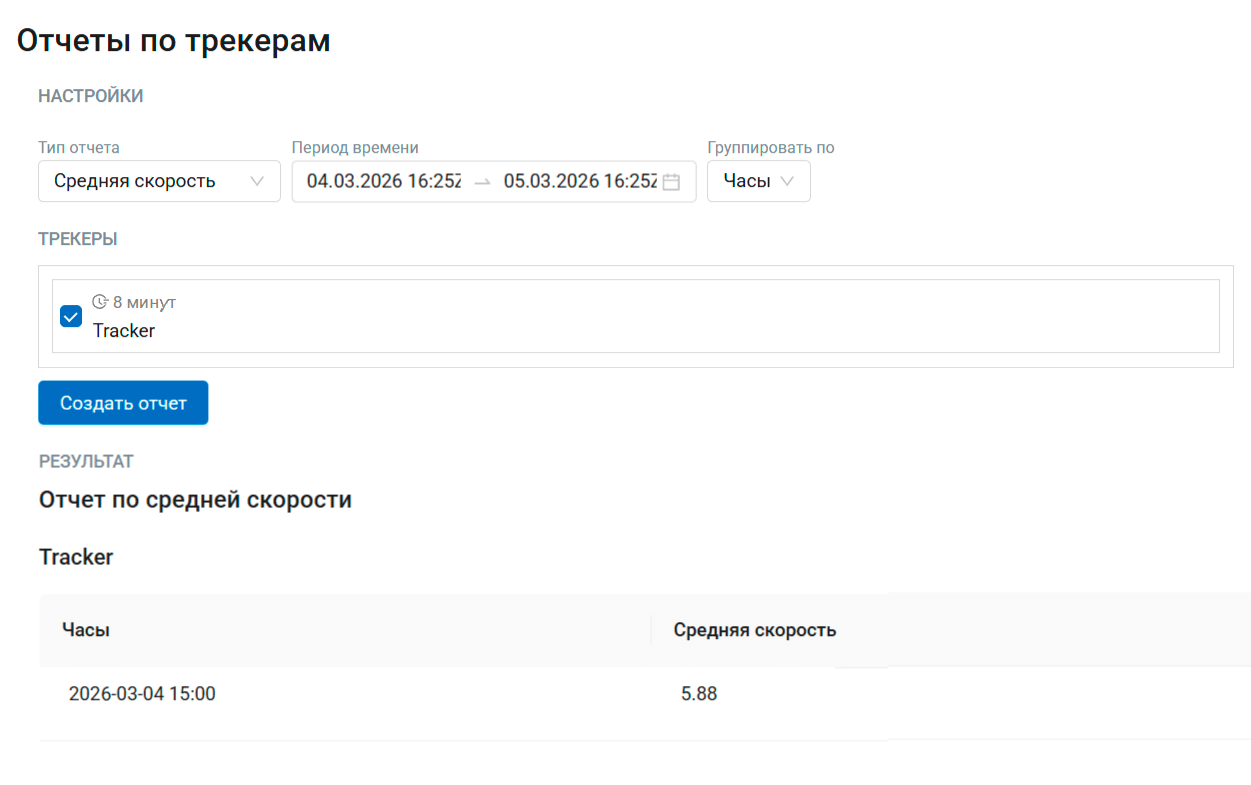The image size is (1251, 785).
Task: Select the Tracker name in trackers list
Action: [124, 331]
